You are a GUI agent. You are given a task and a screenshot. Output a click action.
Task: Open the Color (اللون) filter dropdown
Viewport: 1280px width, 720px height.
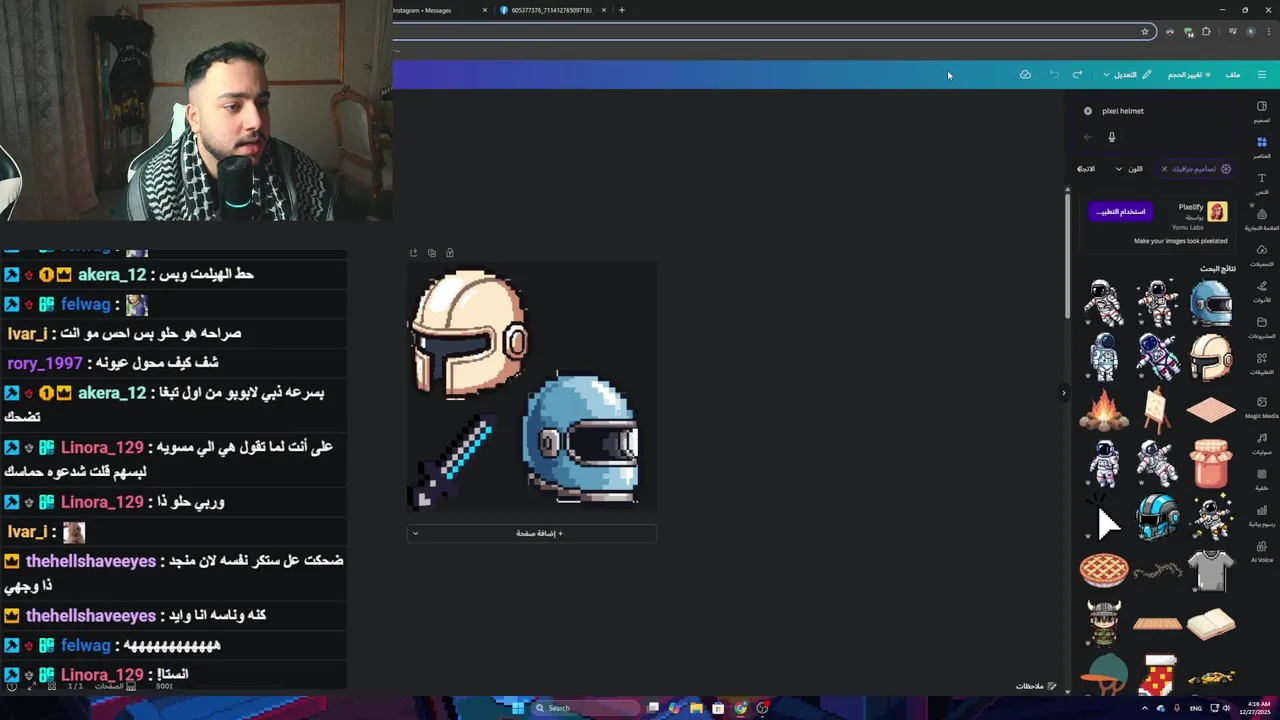click(x=1129, y=169)
